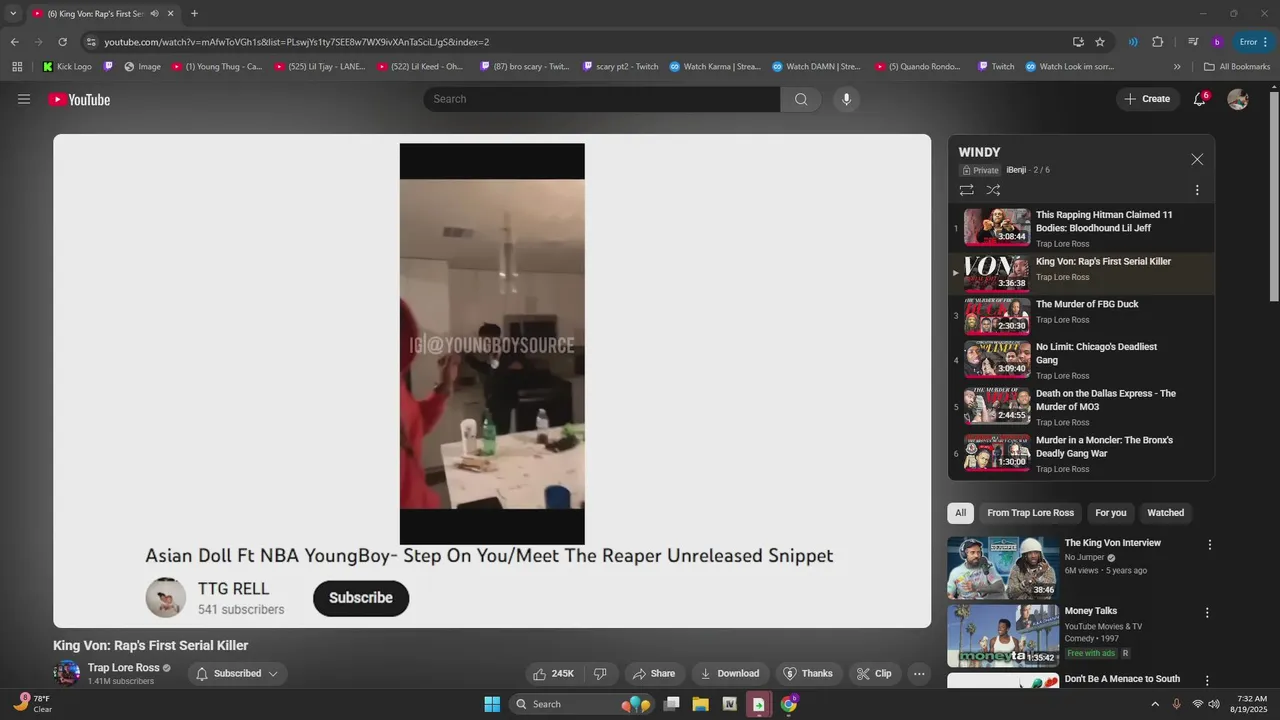1280x720 pixels.
Task: Toggle shuffle for the WINDY playlist
Action: click(x=993, y=190)
